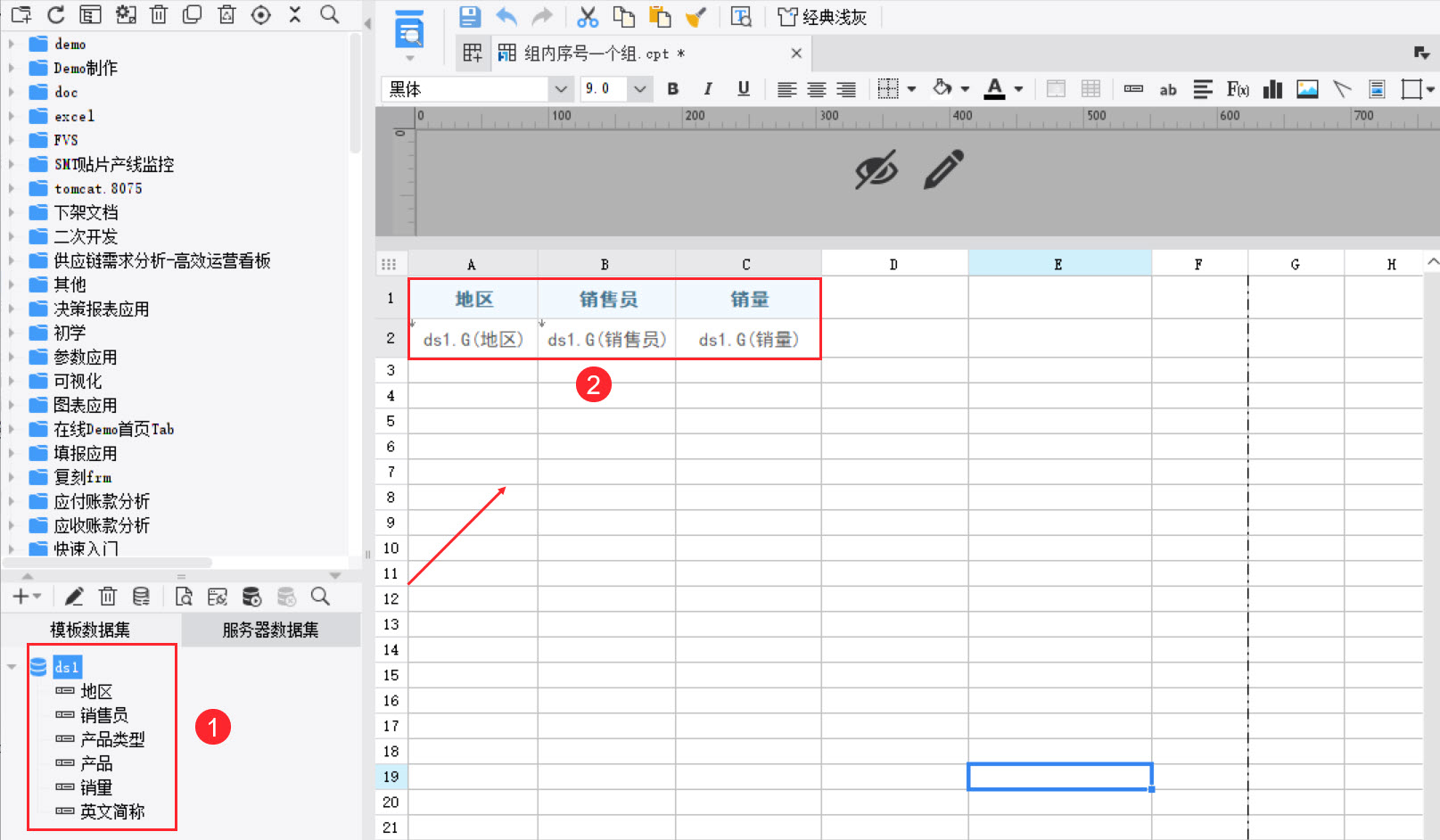Select the 应收账款分析 folder
The image size is (1440, 840).
click(x=102, y=525)
